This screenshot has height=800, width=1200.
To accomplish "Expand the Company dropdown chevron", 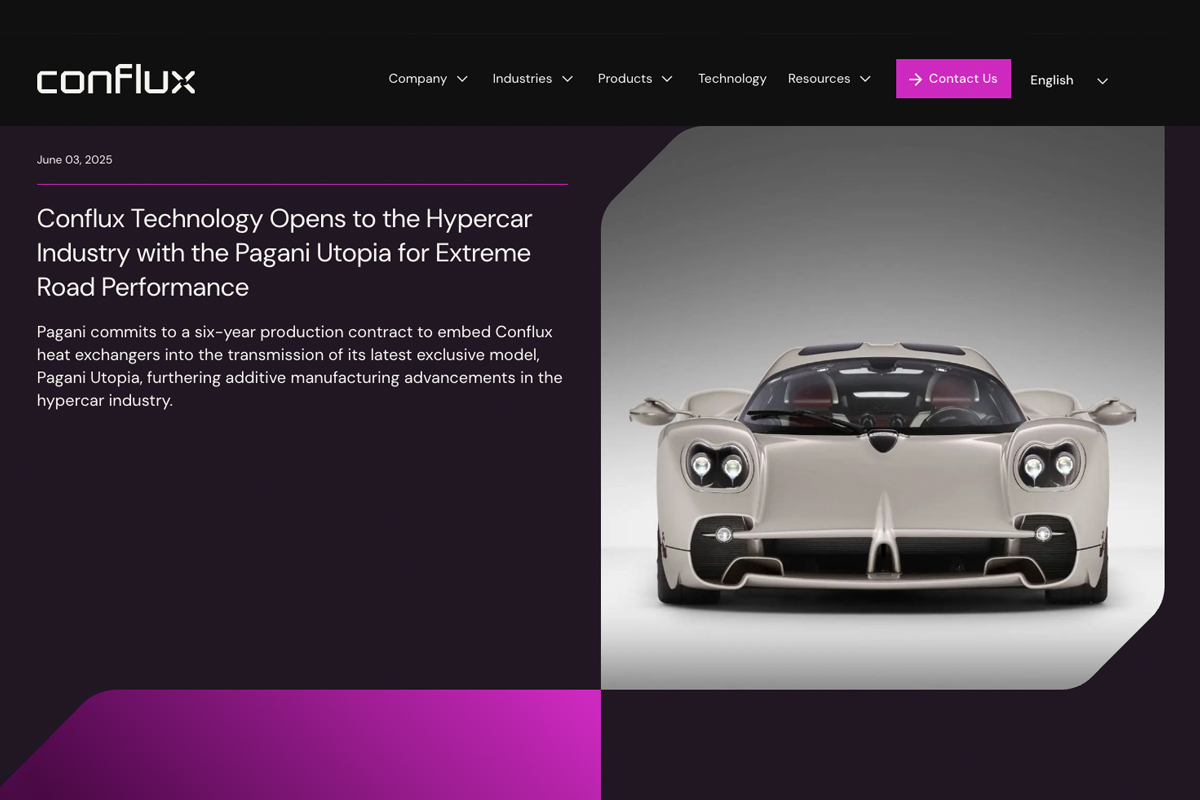I will 462,79.
